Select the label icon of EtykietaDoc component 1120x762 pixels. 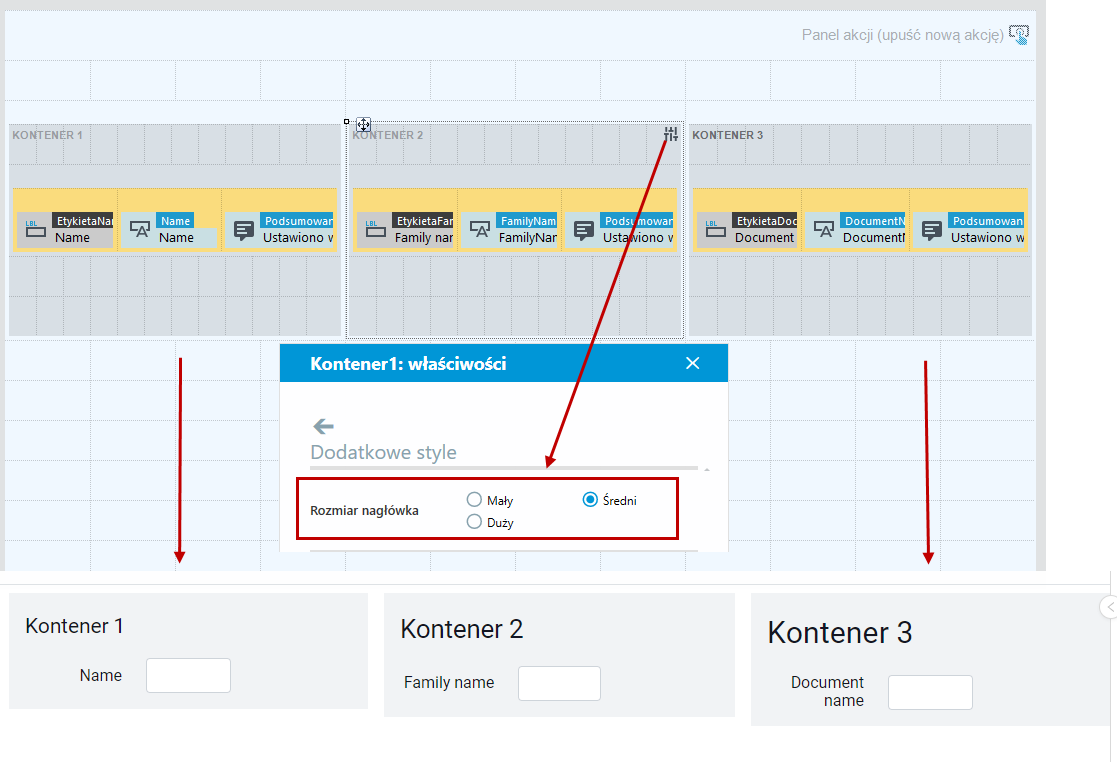tap(715, 229)
